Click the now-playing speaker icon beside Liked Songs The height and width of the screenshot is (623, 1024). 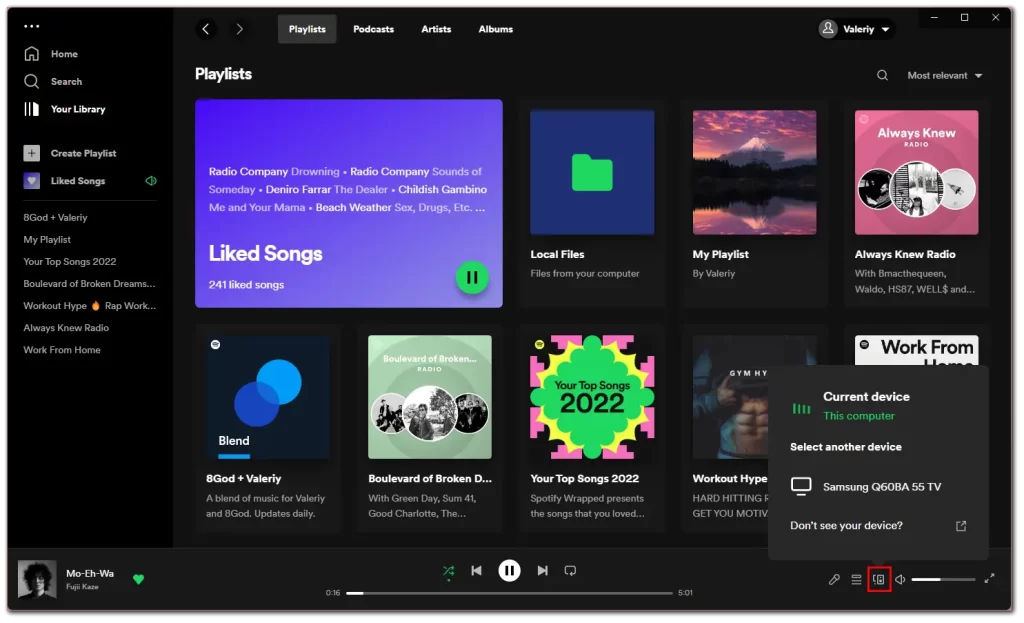pyautogui.click(x=151, y=181)
